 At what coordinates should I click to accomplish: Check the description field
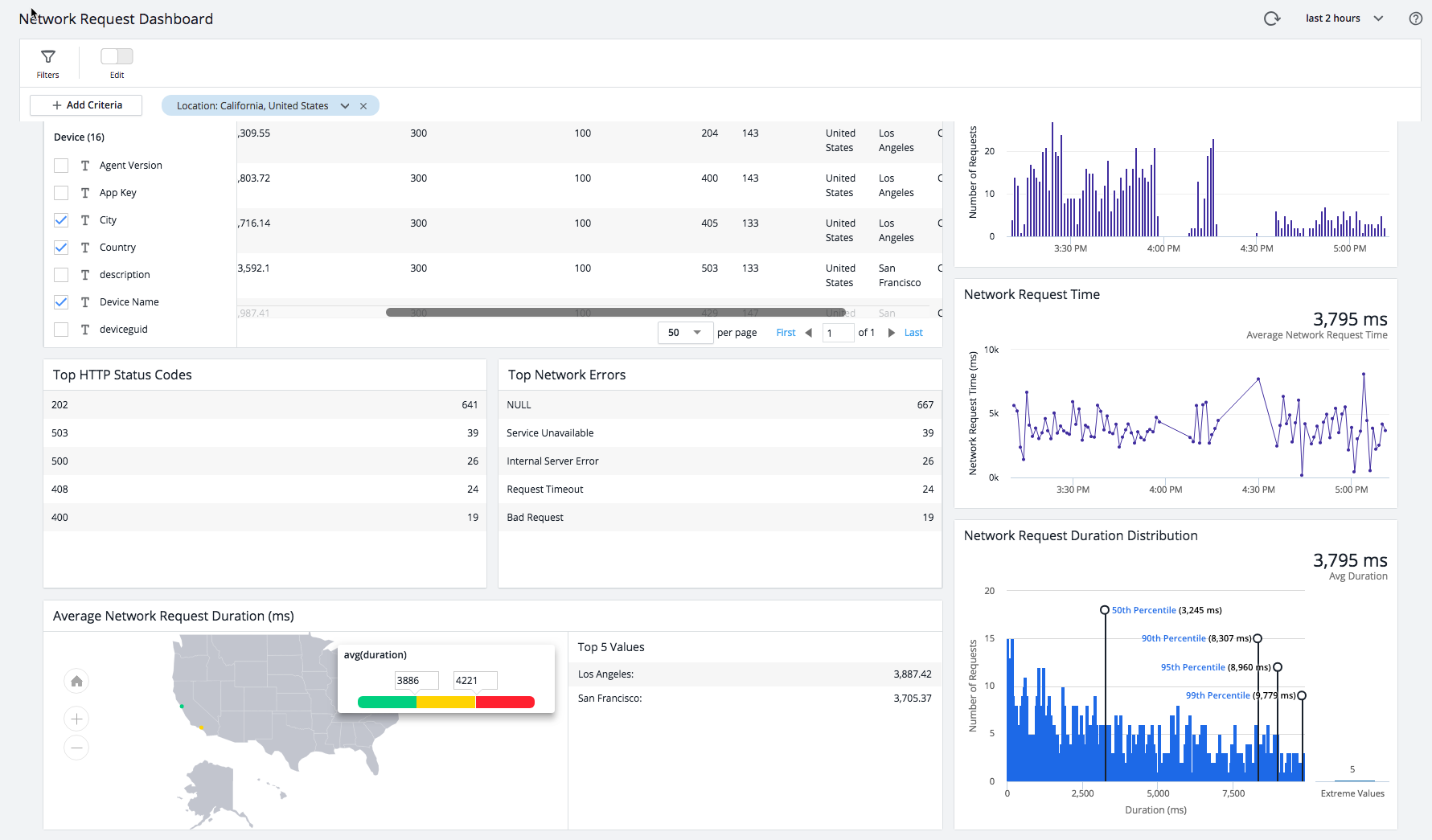point(61,275)
